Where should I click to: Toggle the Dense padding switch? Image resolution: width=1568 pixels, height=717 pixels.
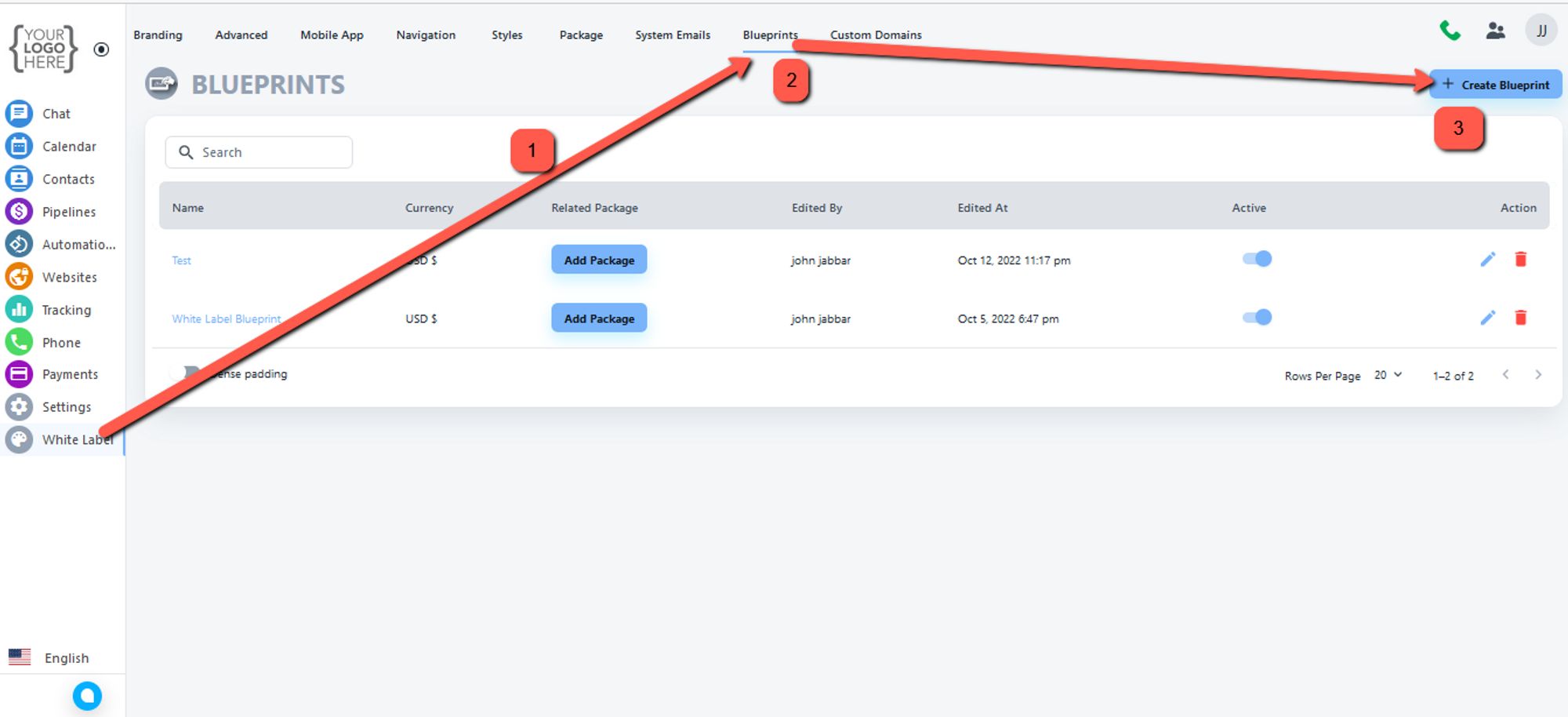(x=185, y=373)
